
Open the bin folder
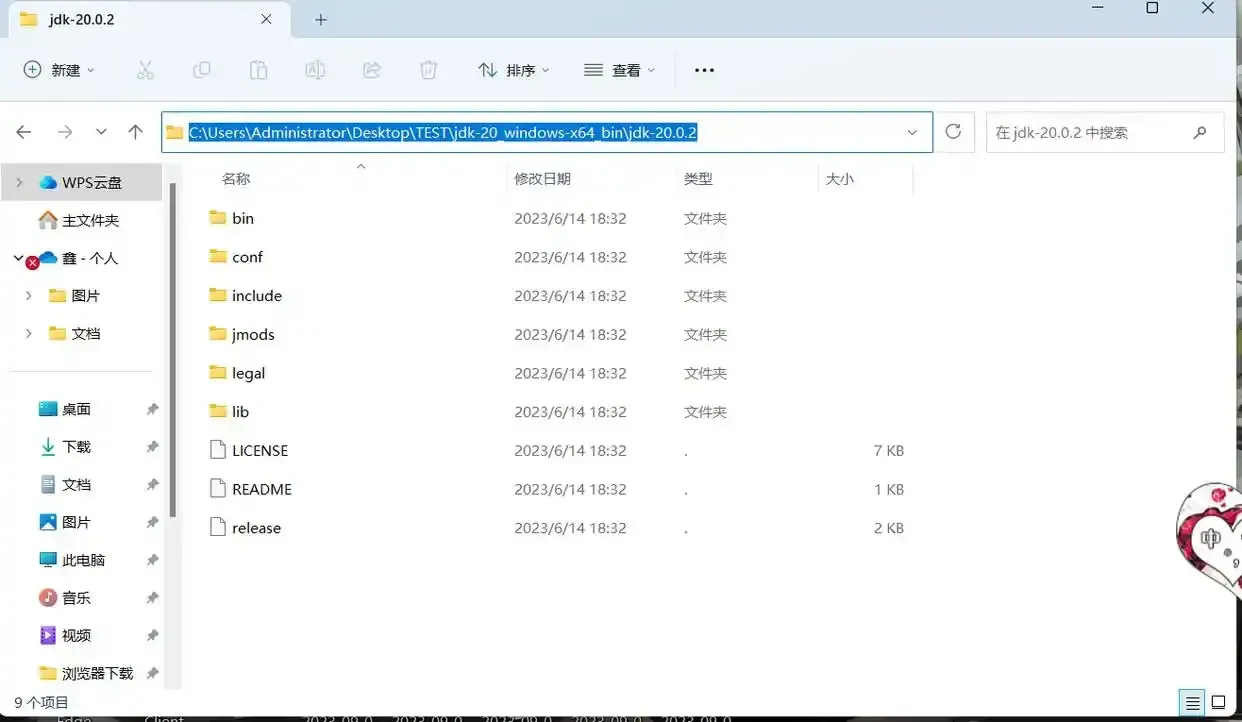pos(243,218)
